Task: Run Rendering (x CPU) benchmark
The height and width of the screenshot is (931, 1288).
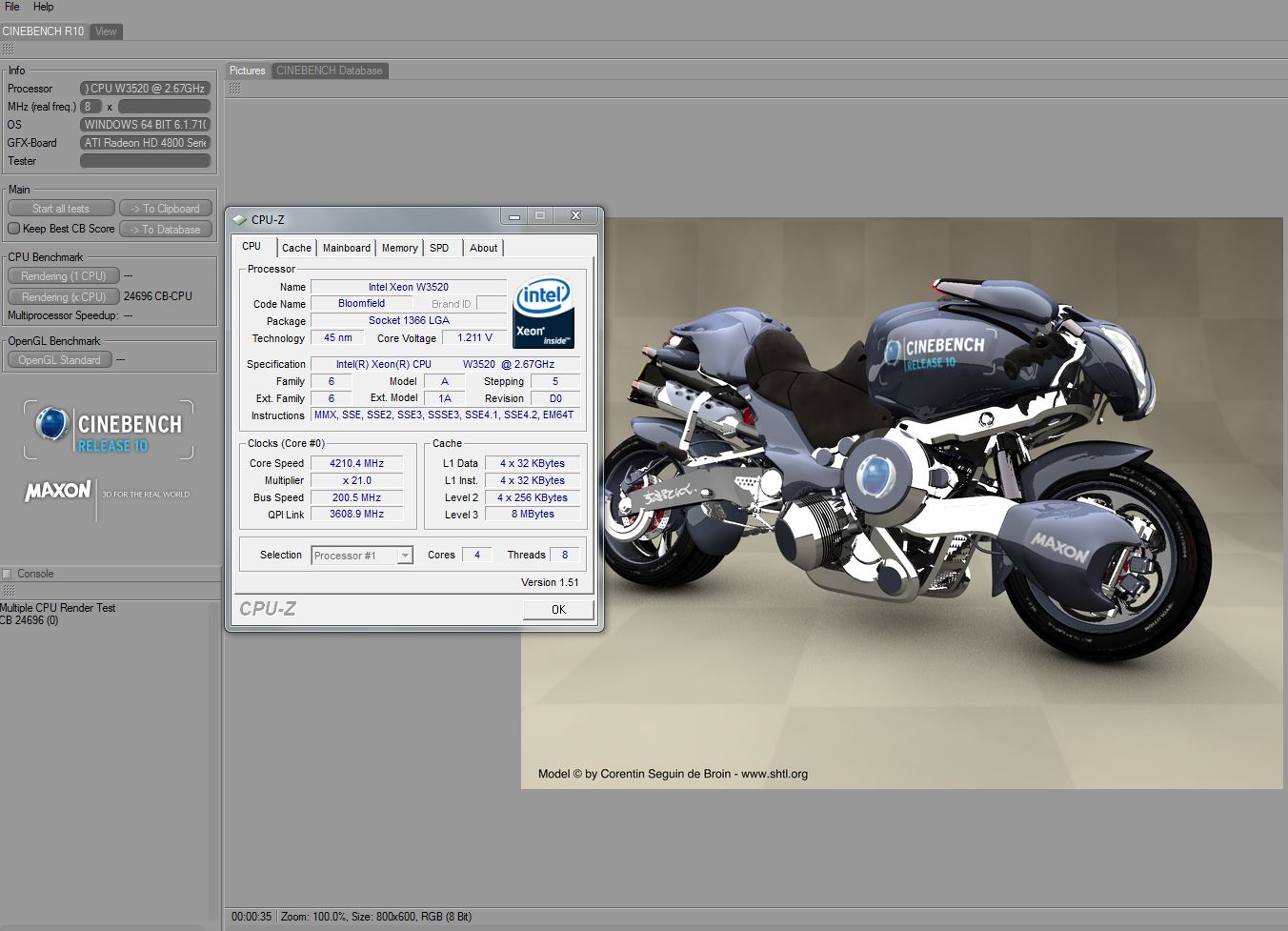Action: [64, 297]
